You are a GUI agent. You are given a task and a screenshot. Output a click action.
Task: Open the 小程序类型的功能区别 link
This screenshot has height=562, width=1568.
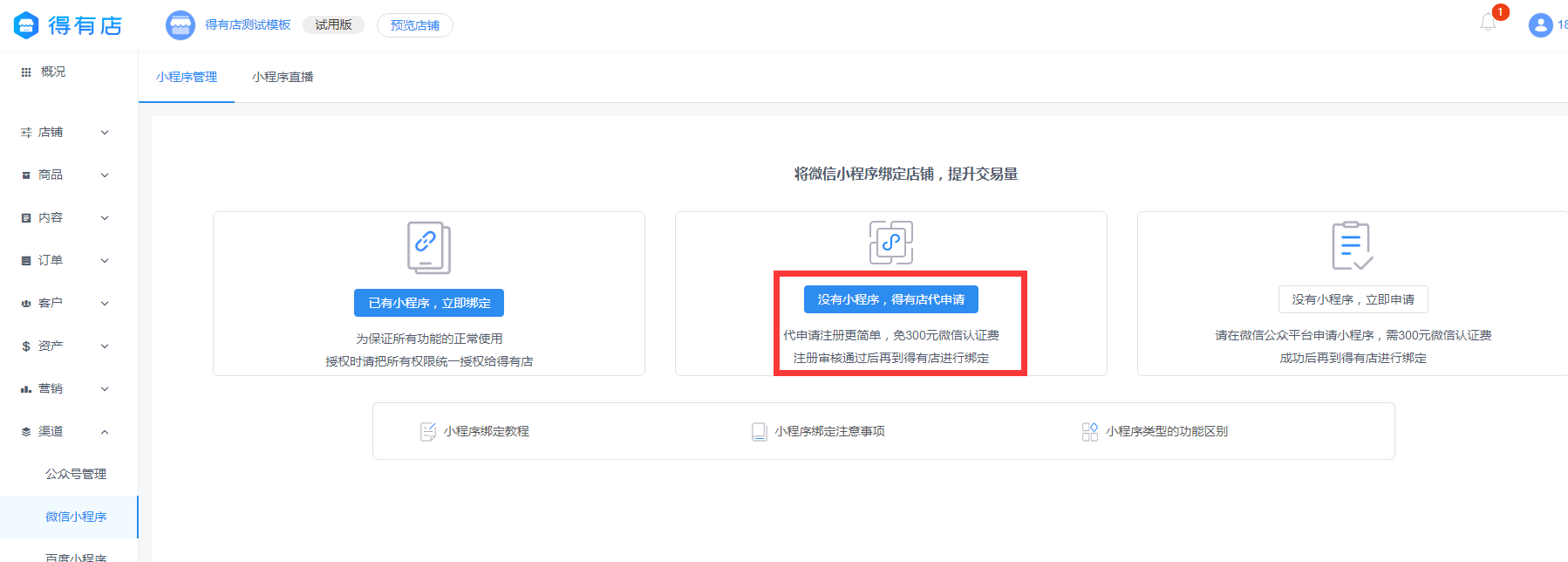click(x=1167, y=431)
